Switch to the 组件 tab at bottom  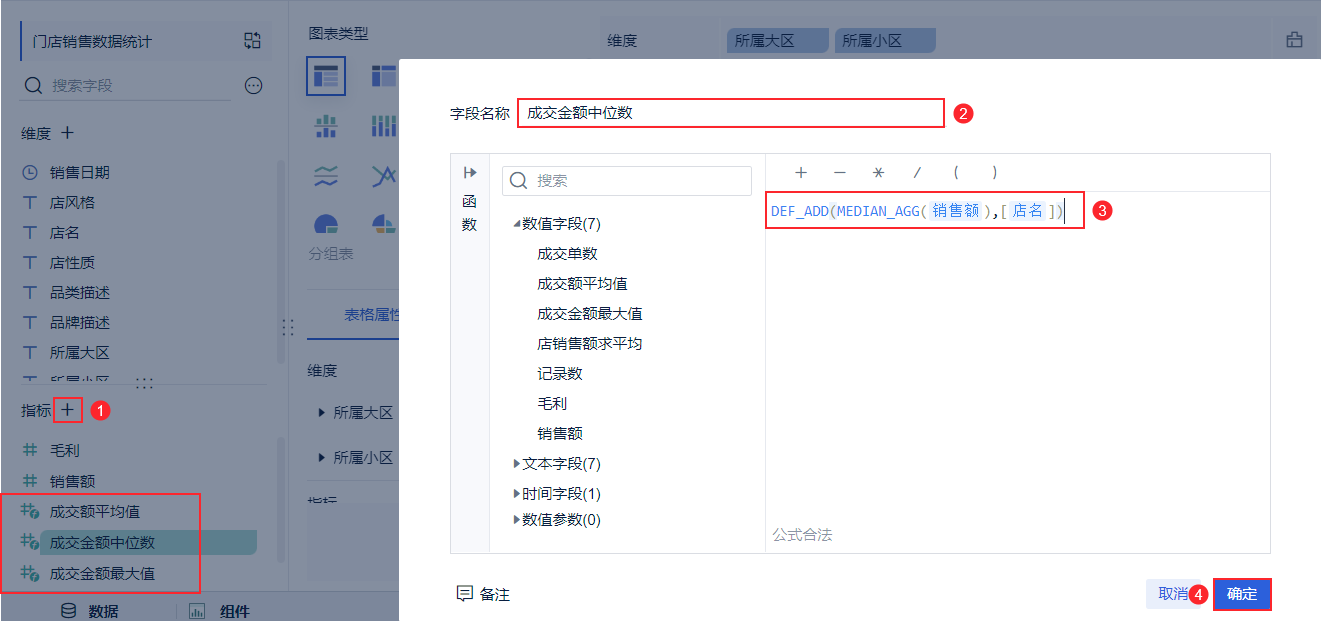[x=220, y=611]
